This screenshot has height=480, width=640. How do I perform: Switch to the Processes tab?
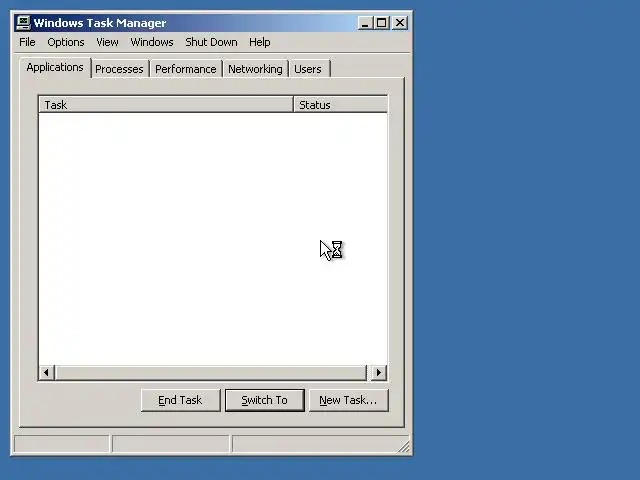pos(119,69)
